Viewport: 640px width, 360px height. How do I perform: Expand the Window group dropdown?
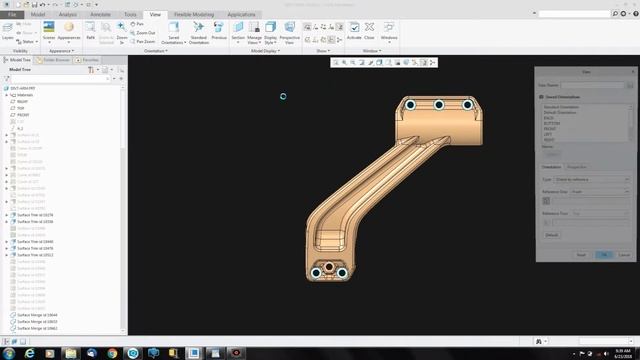point(372,51)
